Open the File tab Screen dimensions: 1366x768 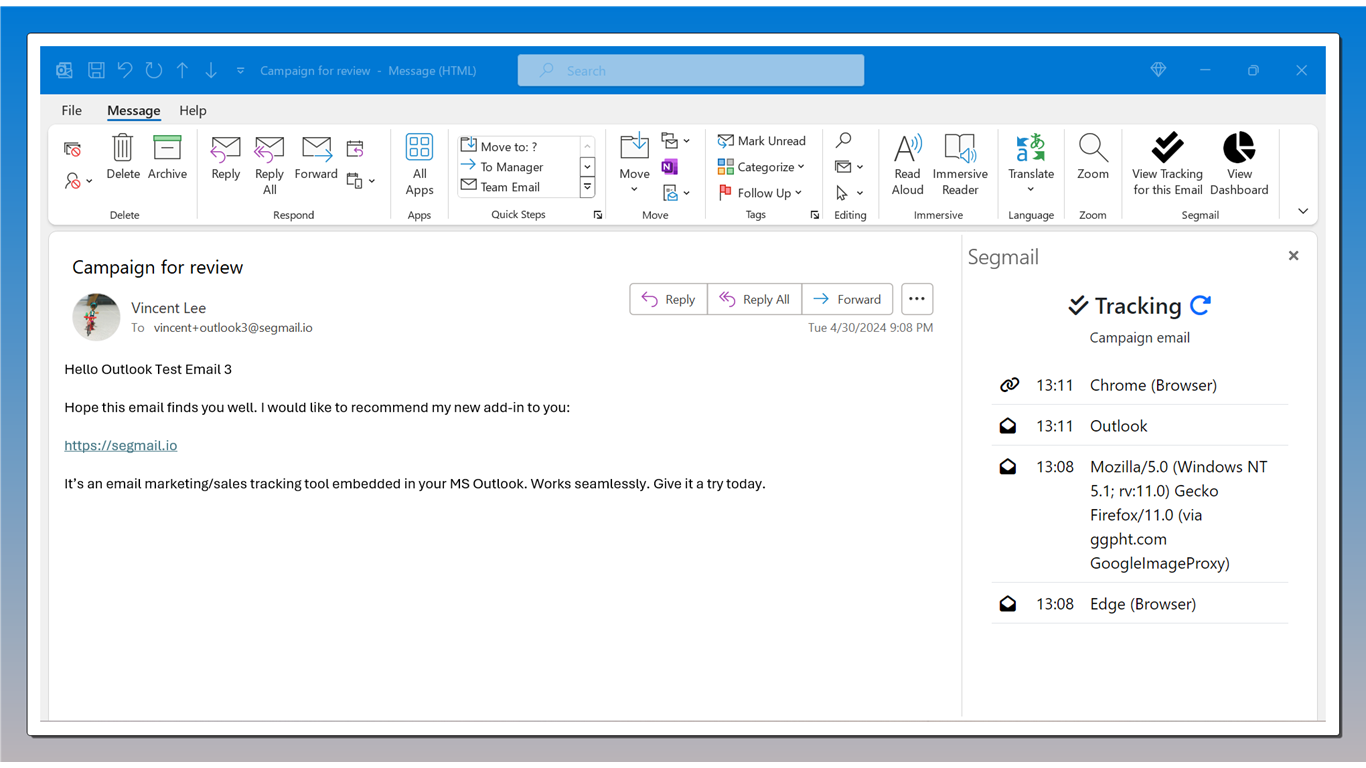(71, 111)
